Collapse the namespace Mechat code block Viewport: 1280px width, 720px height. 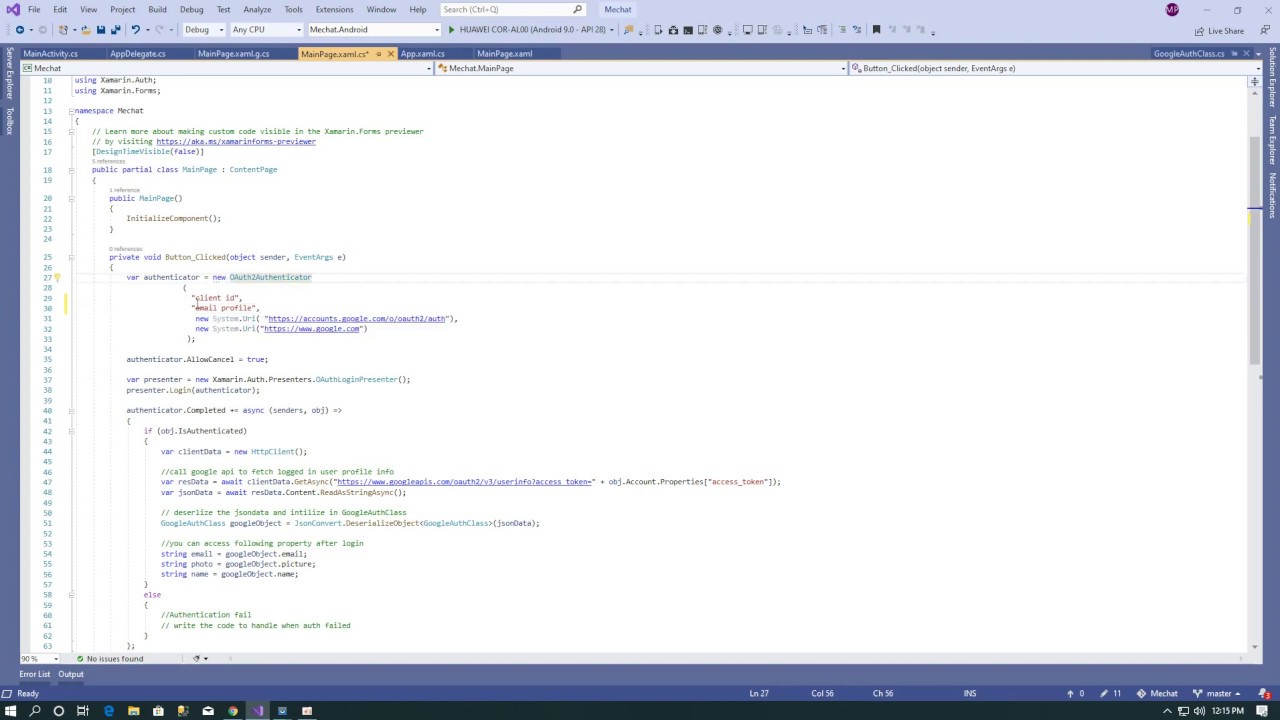coord(71,111)
